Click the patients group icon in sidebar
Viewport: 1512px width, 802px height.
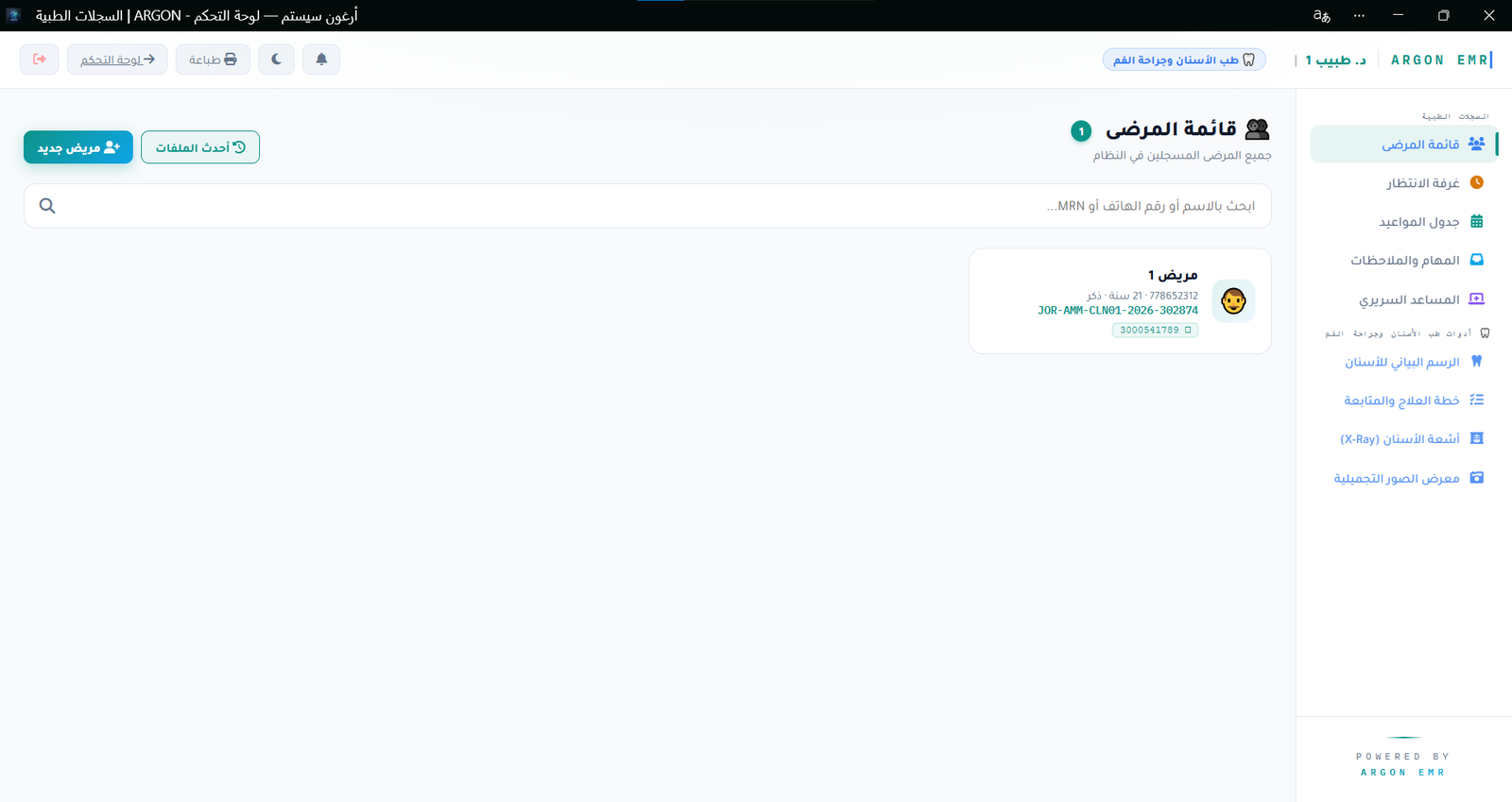pos(1476,144)
